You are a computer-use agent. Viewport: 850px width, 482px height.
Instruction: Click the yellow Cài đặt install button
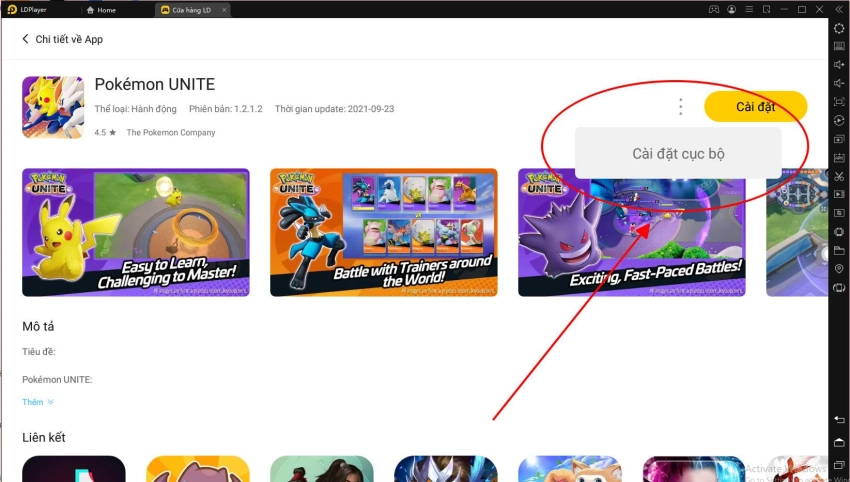756,106
